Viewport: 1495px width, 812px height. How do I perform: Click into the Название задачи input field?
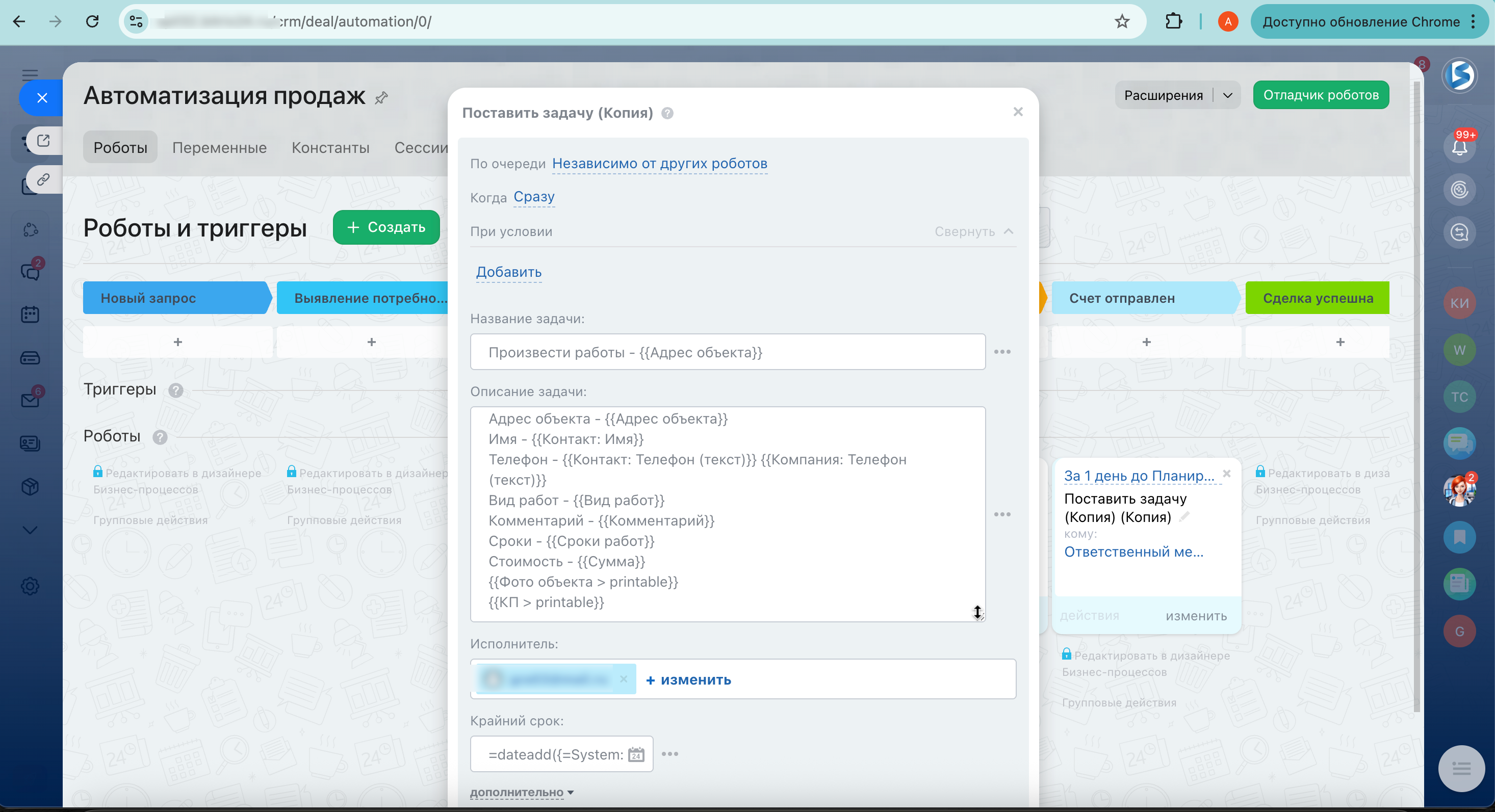point(727,352)
